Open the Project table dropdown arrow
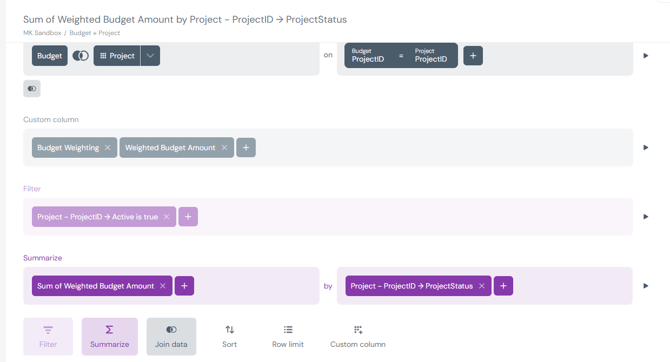This screenshot has width=670, height=362. [x=150, y=56]
